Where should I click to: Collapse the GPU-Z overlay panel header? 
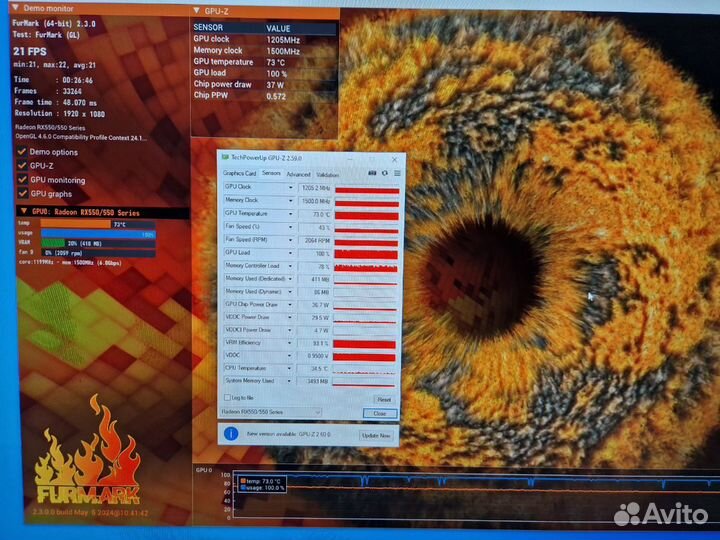197,10
